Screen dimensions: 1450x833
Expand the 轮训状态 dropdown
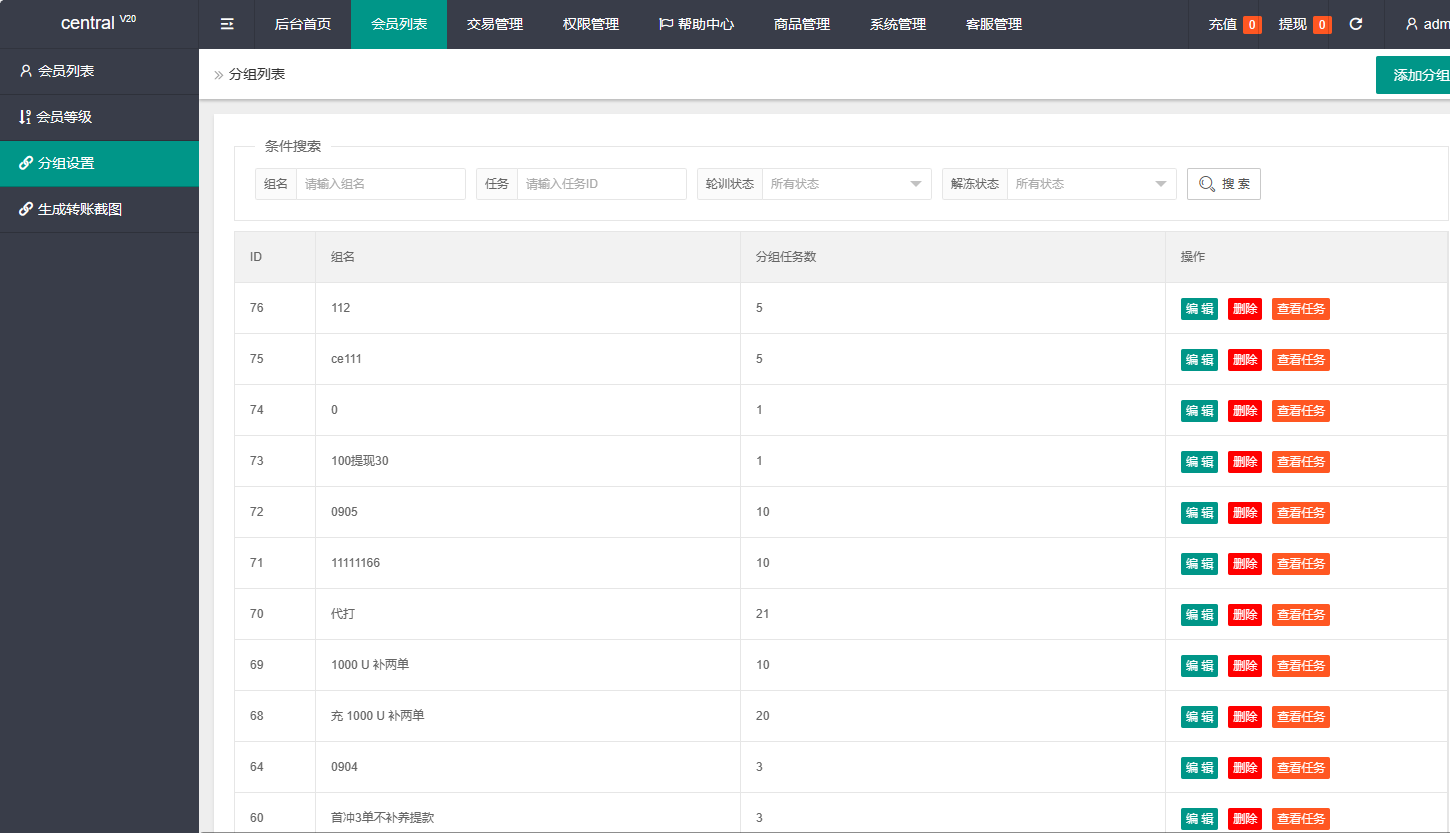point(846,184)
